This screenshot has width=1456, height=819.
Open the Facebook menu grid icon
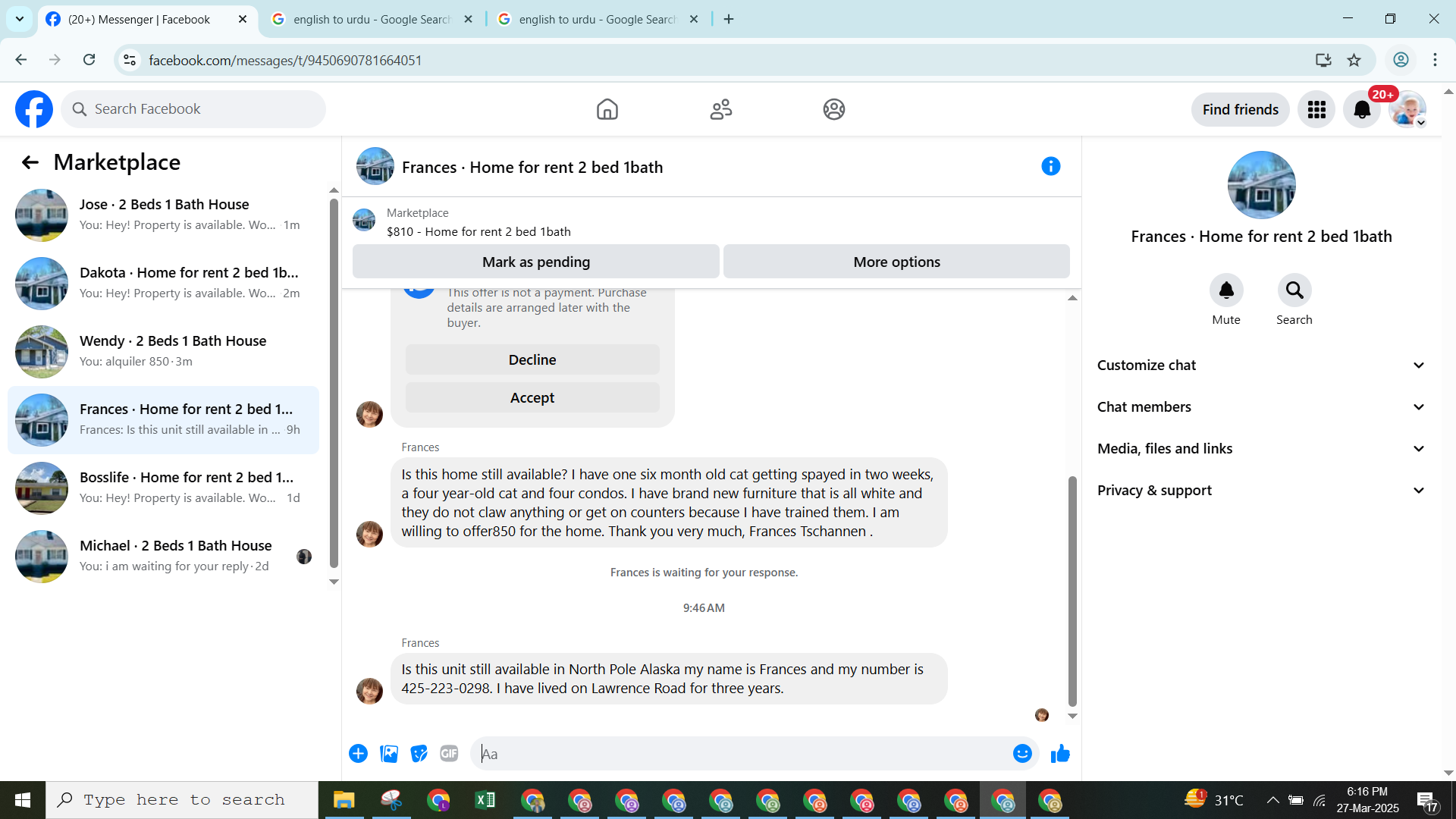[1316, 110]
